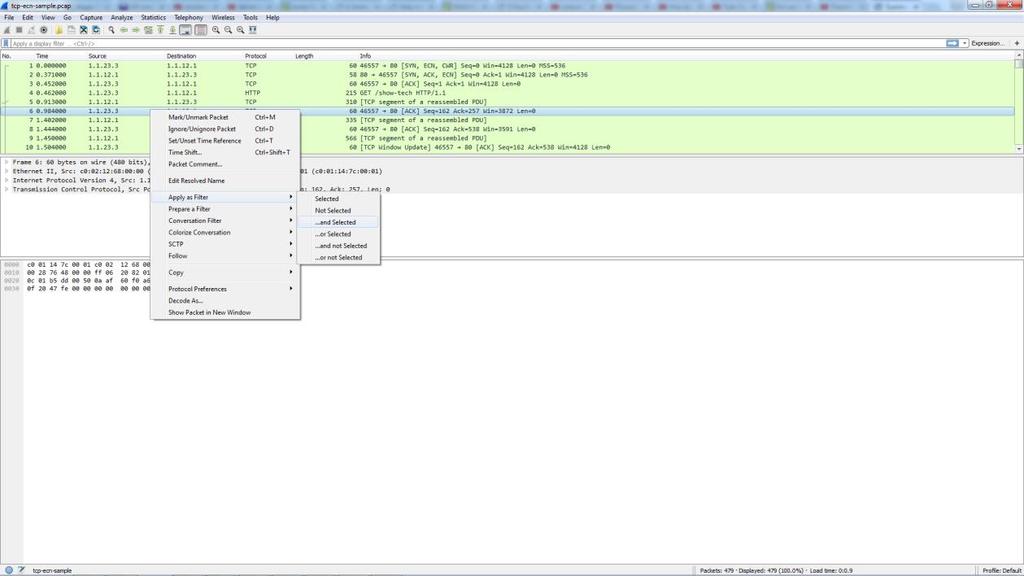This screenshot has width=1024, height=576.
Task: Choose ...and not Selected option
Action: coord(338,246)
